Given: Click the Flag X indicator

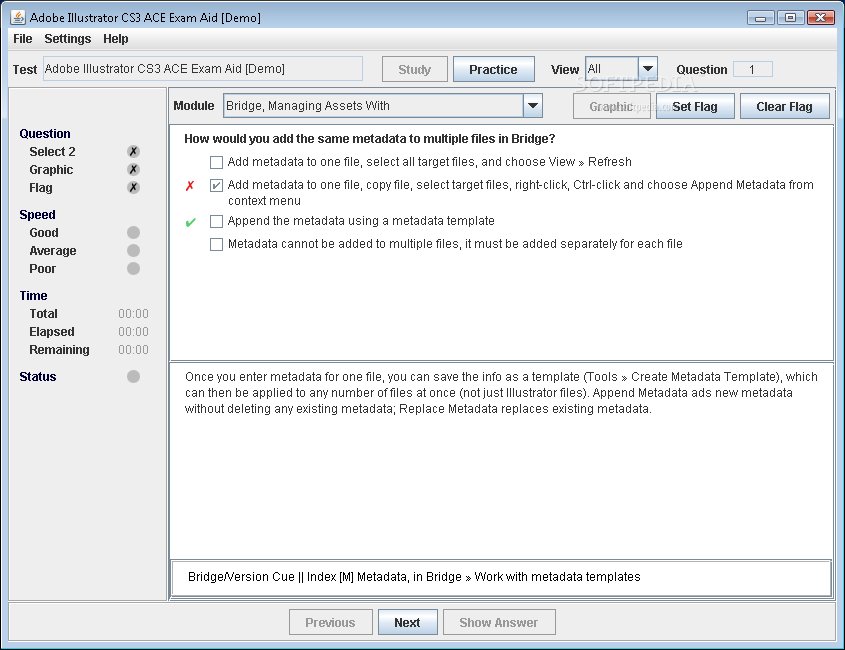Looking at the screenshot, I should (134, 188).
